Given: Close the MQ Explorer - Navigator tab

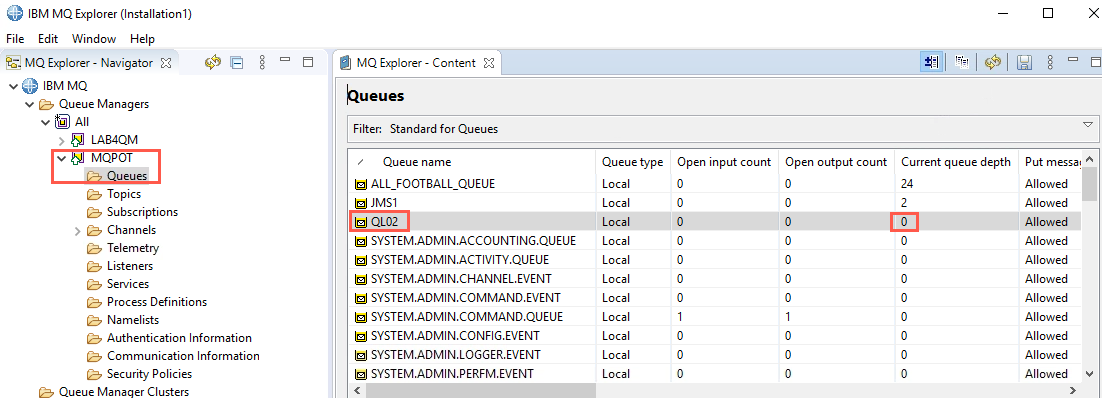Looking at the screenshot, I should [166, 63].
